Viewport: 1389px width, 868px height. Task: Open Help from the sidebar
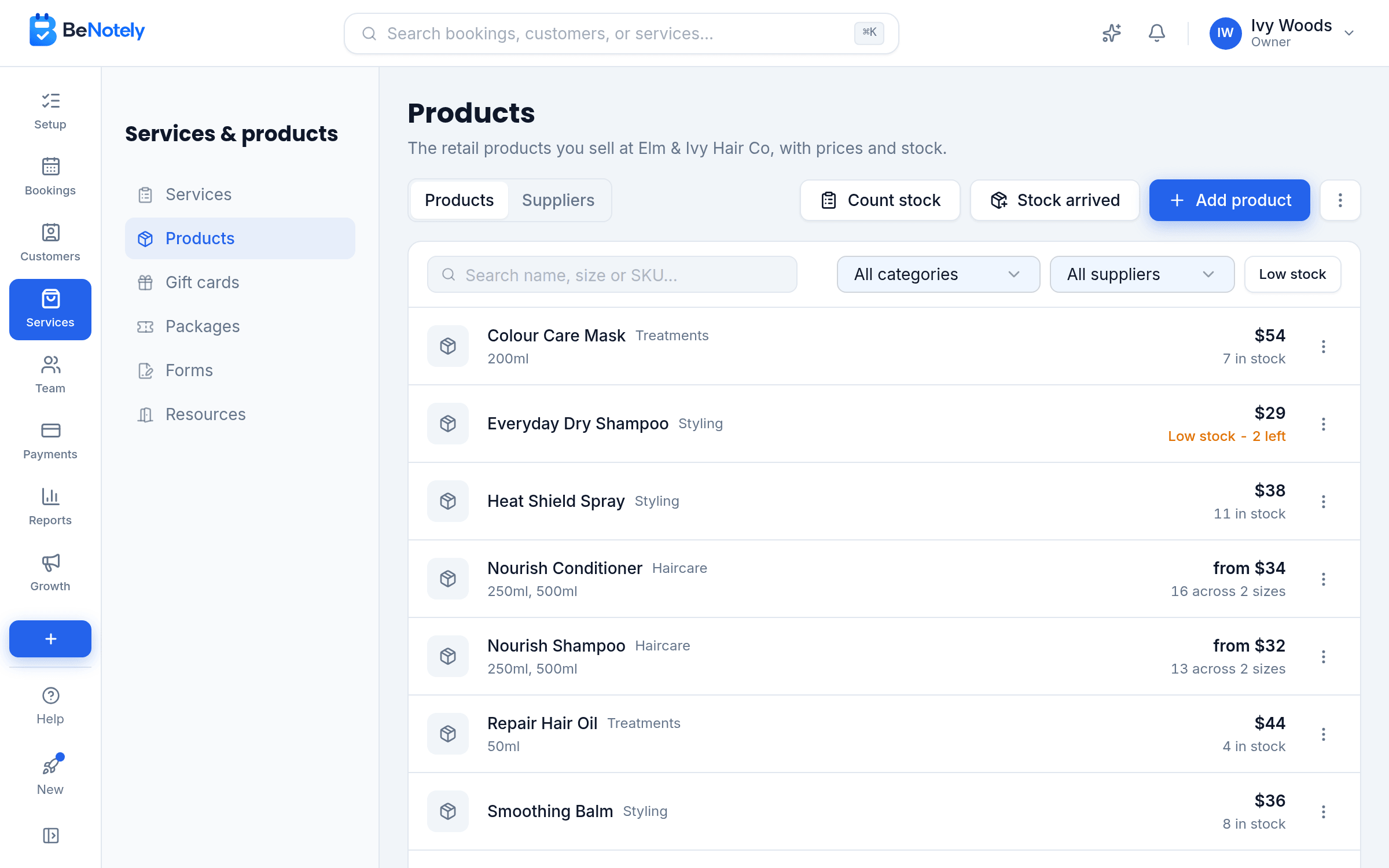50,706
